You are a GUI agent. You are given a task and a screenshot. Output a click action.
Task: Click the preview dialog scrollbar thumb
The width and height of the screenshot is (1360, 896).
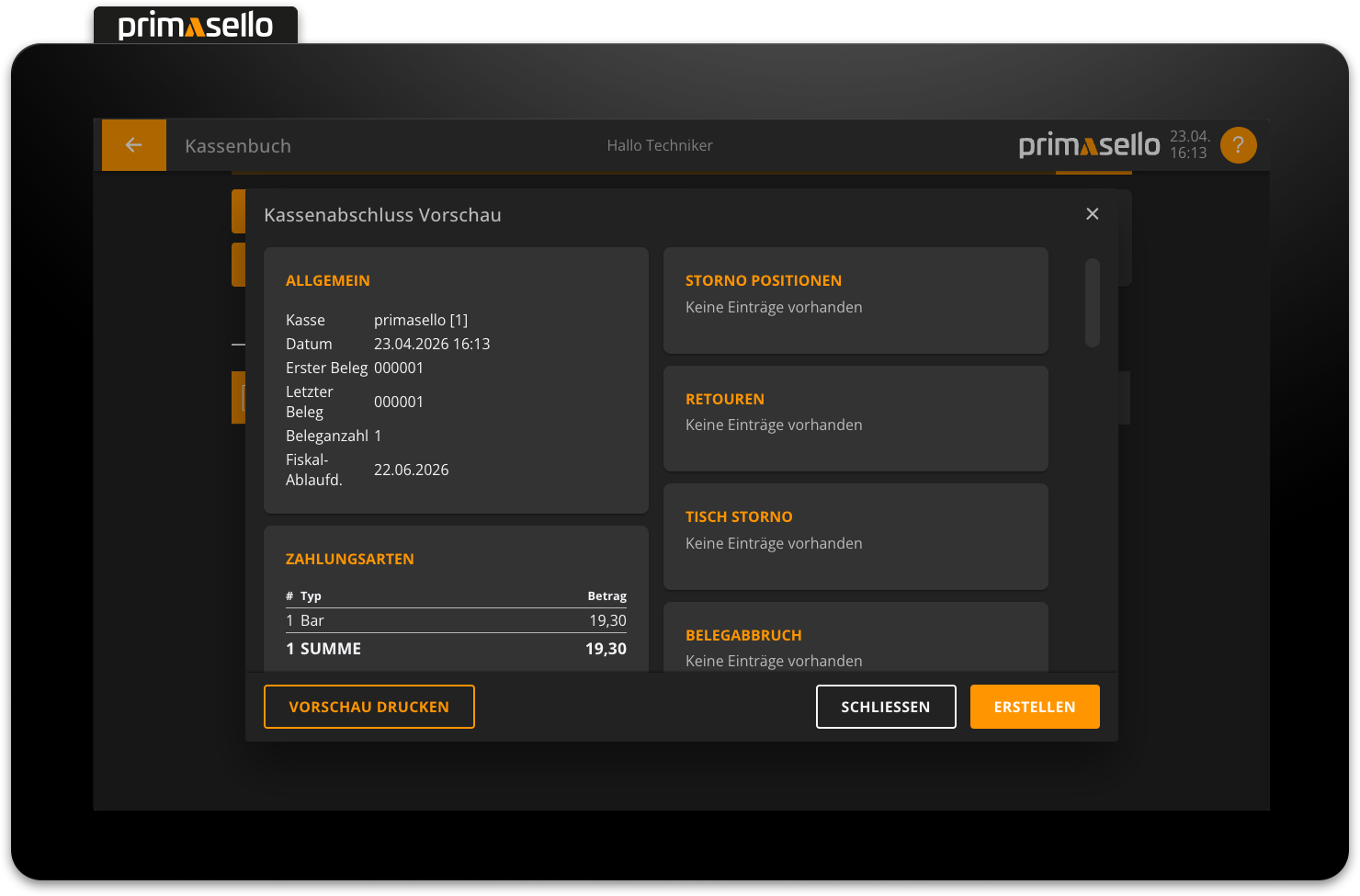click(1093, 302)
